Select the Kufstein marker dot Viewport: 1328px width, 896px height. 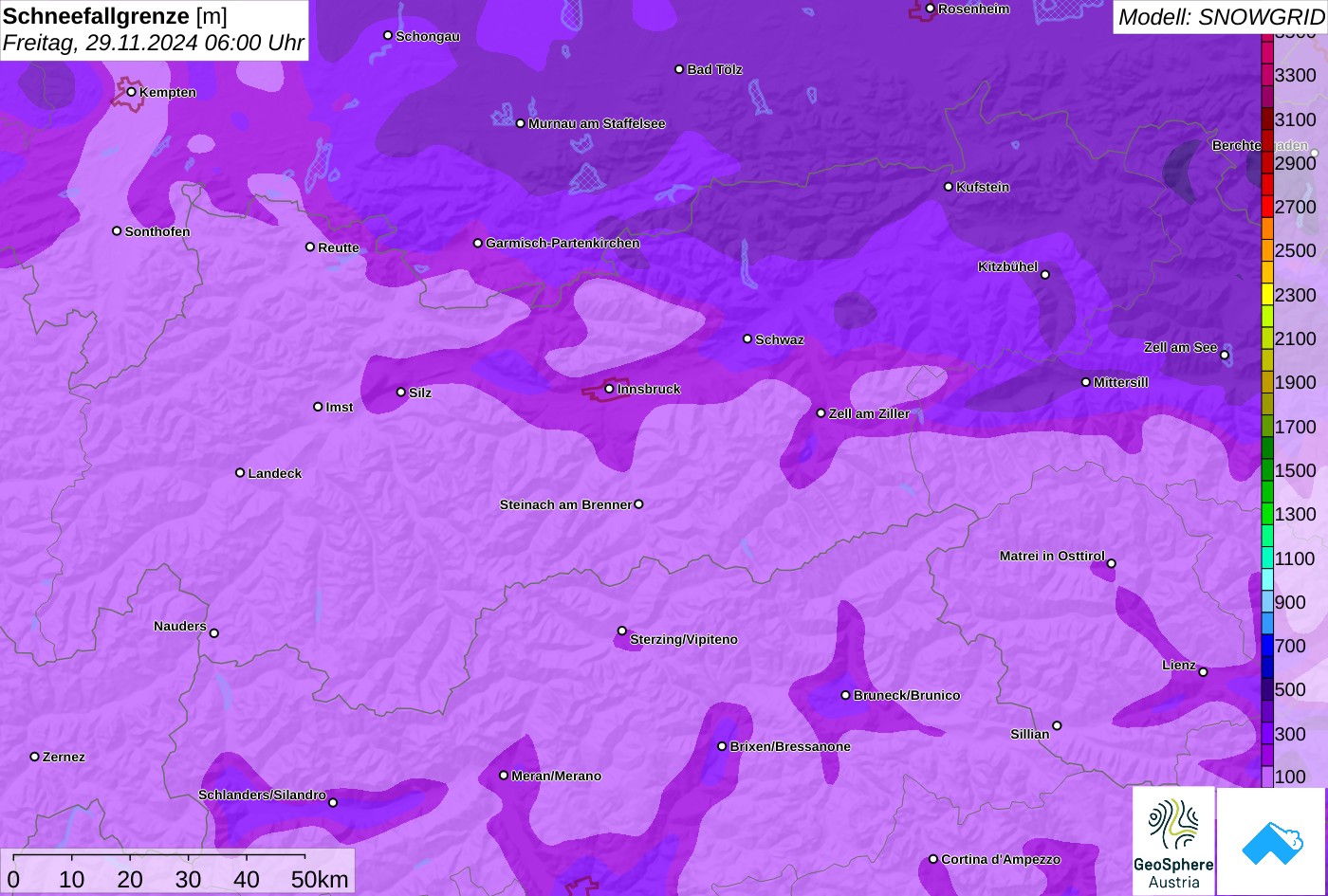coord(949,187)
